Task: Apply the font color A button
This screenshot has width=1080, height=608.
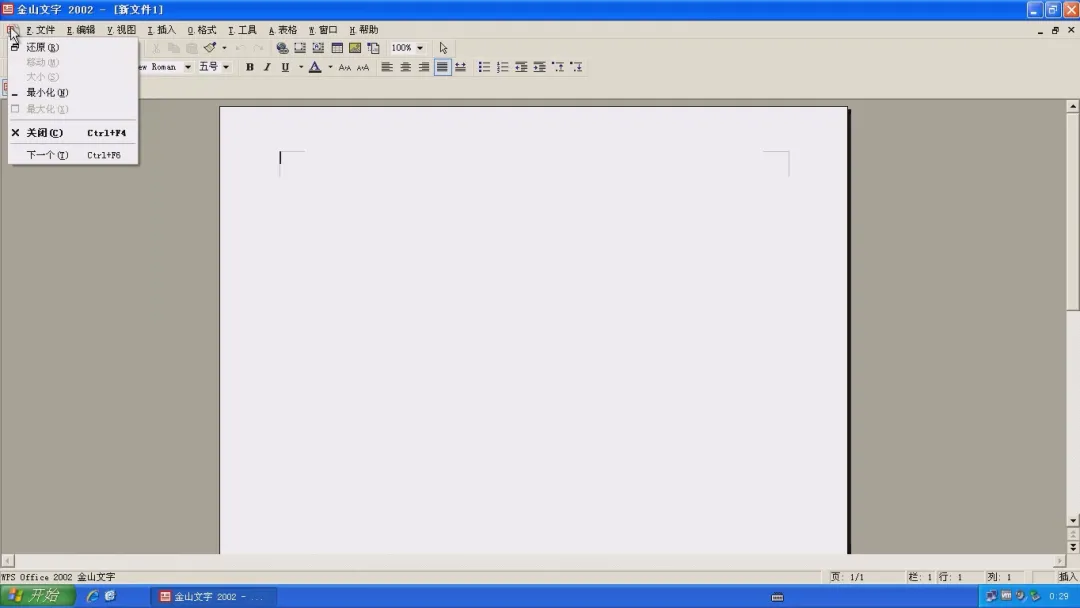Action: tap(315, 67)
